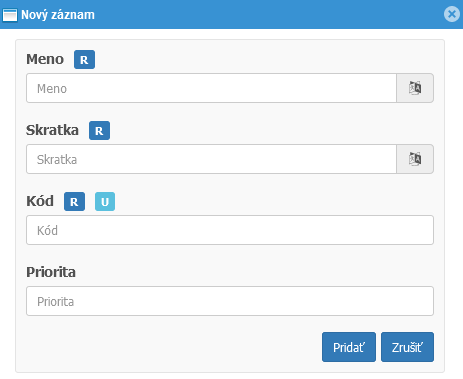Image resolution: width=463 pixels, height=379 pixels.
Task: Cancel with the Zrušiť button
Action: (407, 347)
